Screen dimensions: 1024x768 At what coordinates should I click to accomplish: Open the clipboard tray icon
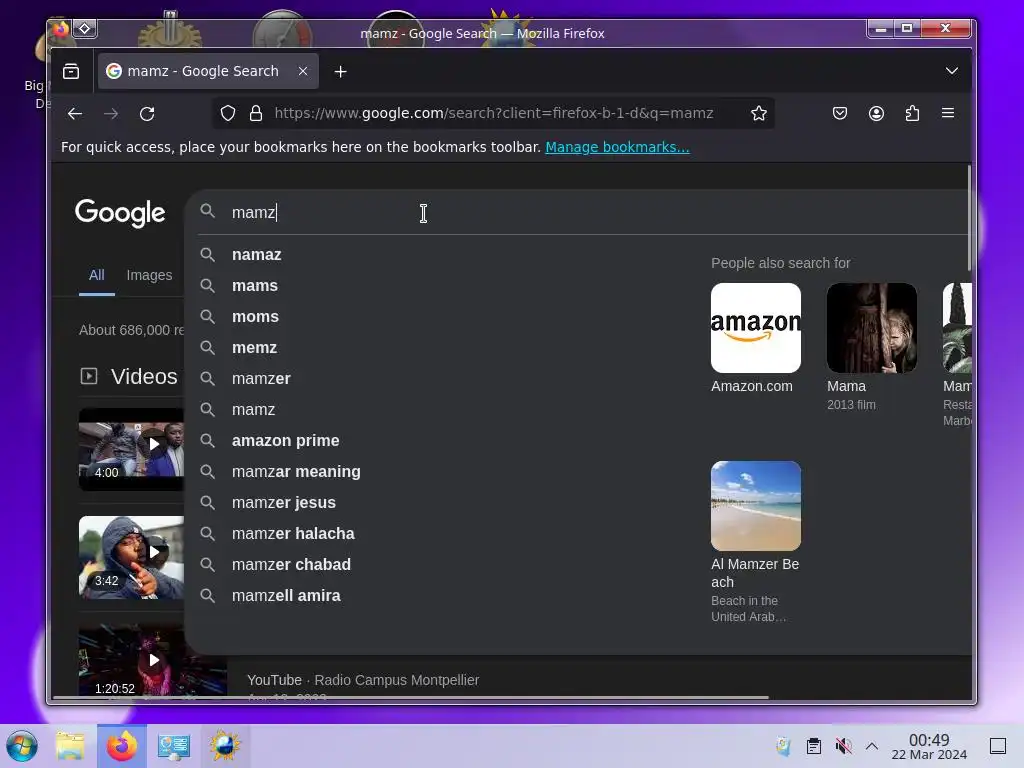point(813,746)
